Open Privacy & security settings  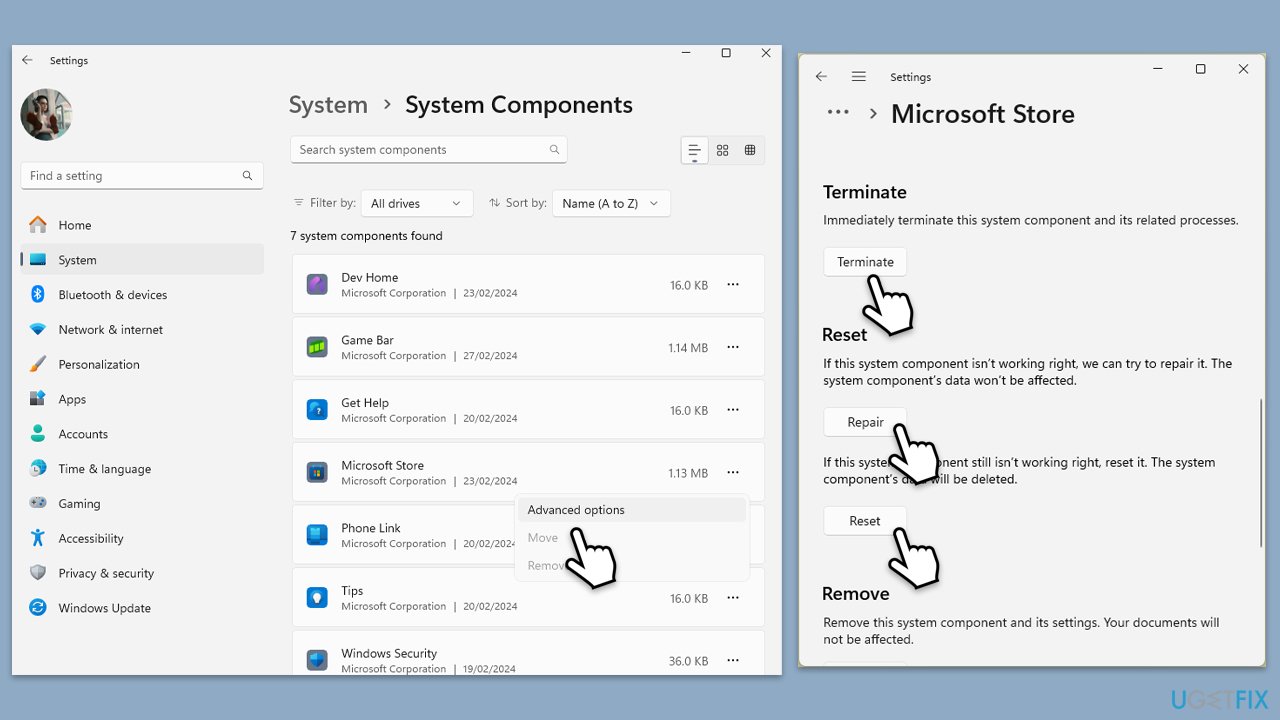click(106, 573)
